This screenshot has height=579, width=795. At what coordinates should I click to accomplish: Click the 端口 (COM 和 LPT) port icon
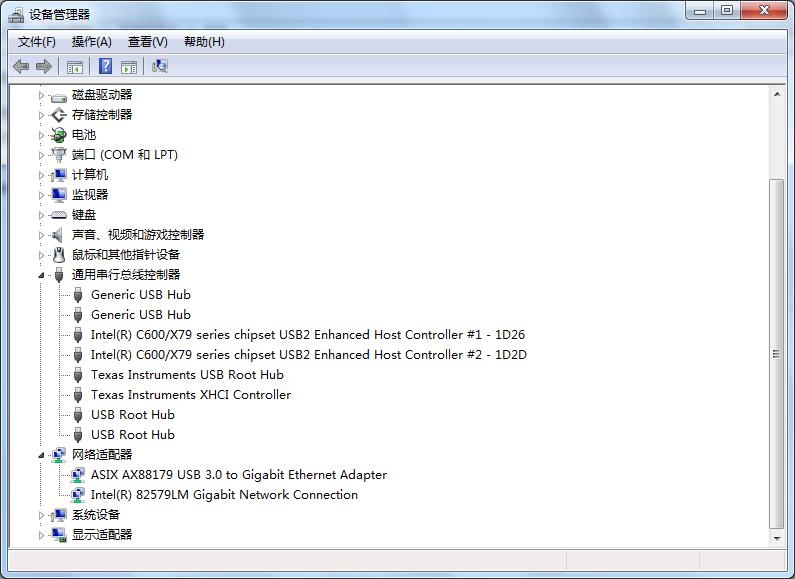(59, 155)
